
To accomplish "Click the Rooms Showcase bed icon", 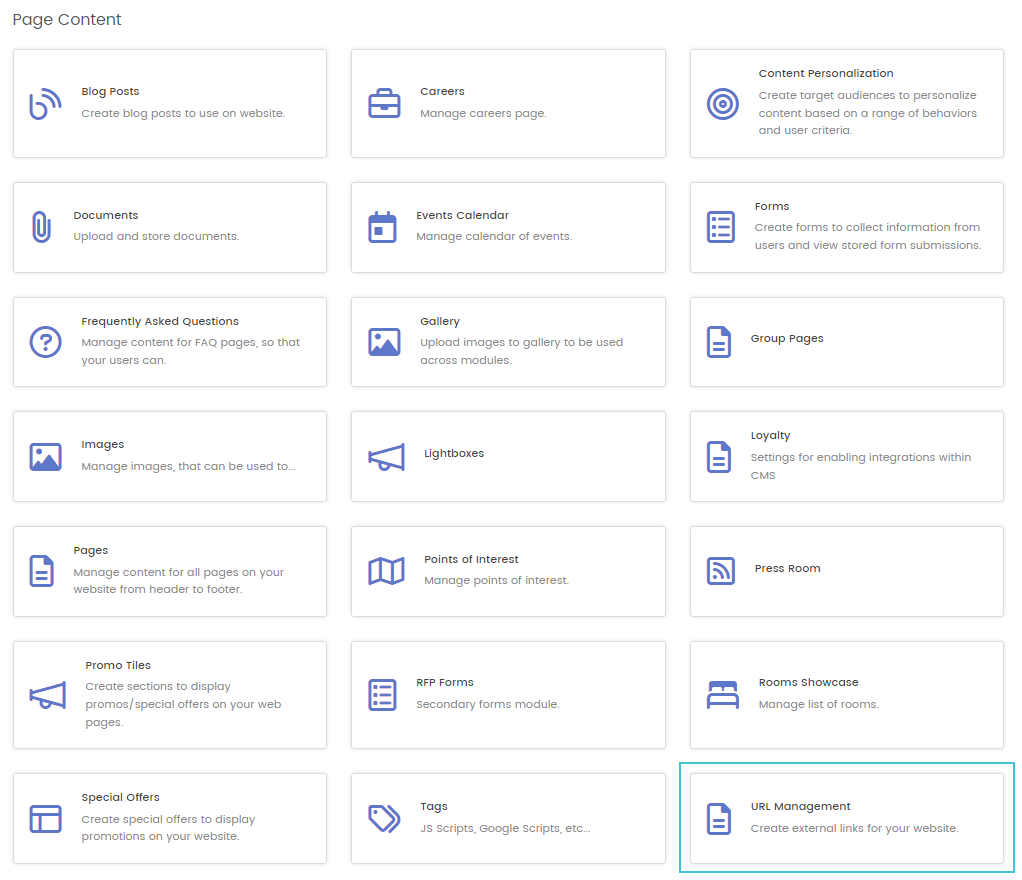I will point(723,695).
